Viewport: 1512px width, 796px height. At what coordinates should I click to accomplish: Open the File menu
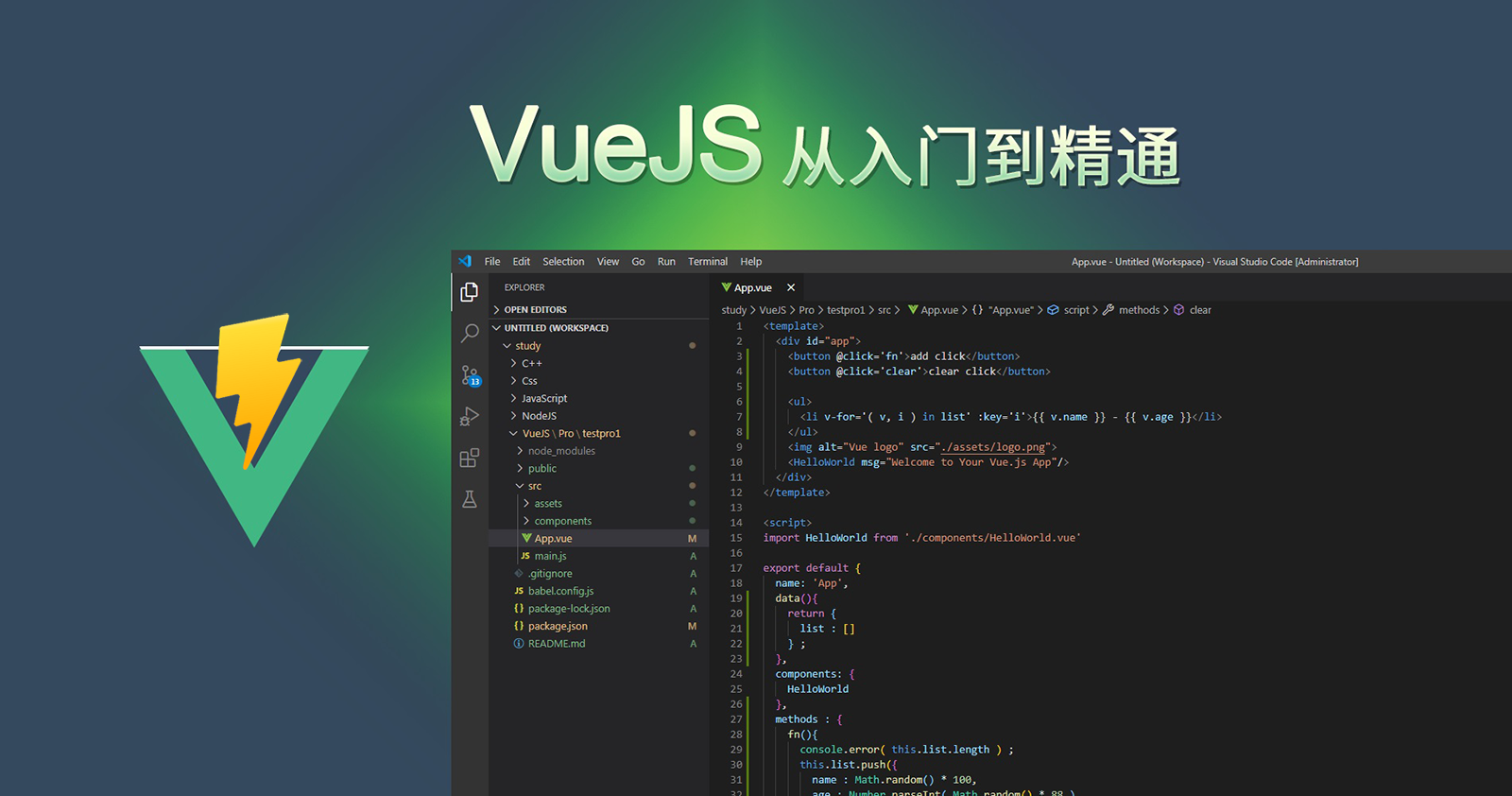[492, 262]
